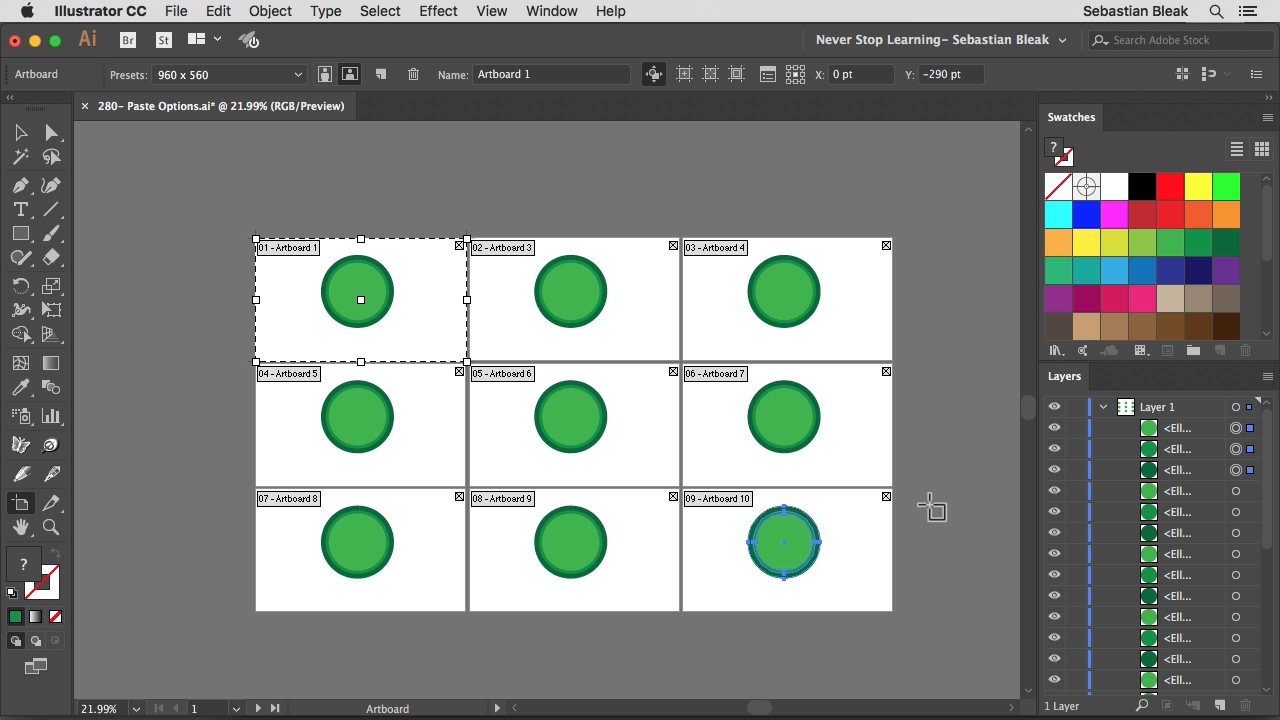The width and height of the screenshot is (1280, 720).
Task: Hide Layer 1 using its eye icon
Action: (1054, 407)
